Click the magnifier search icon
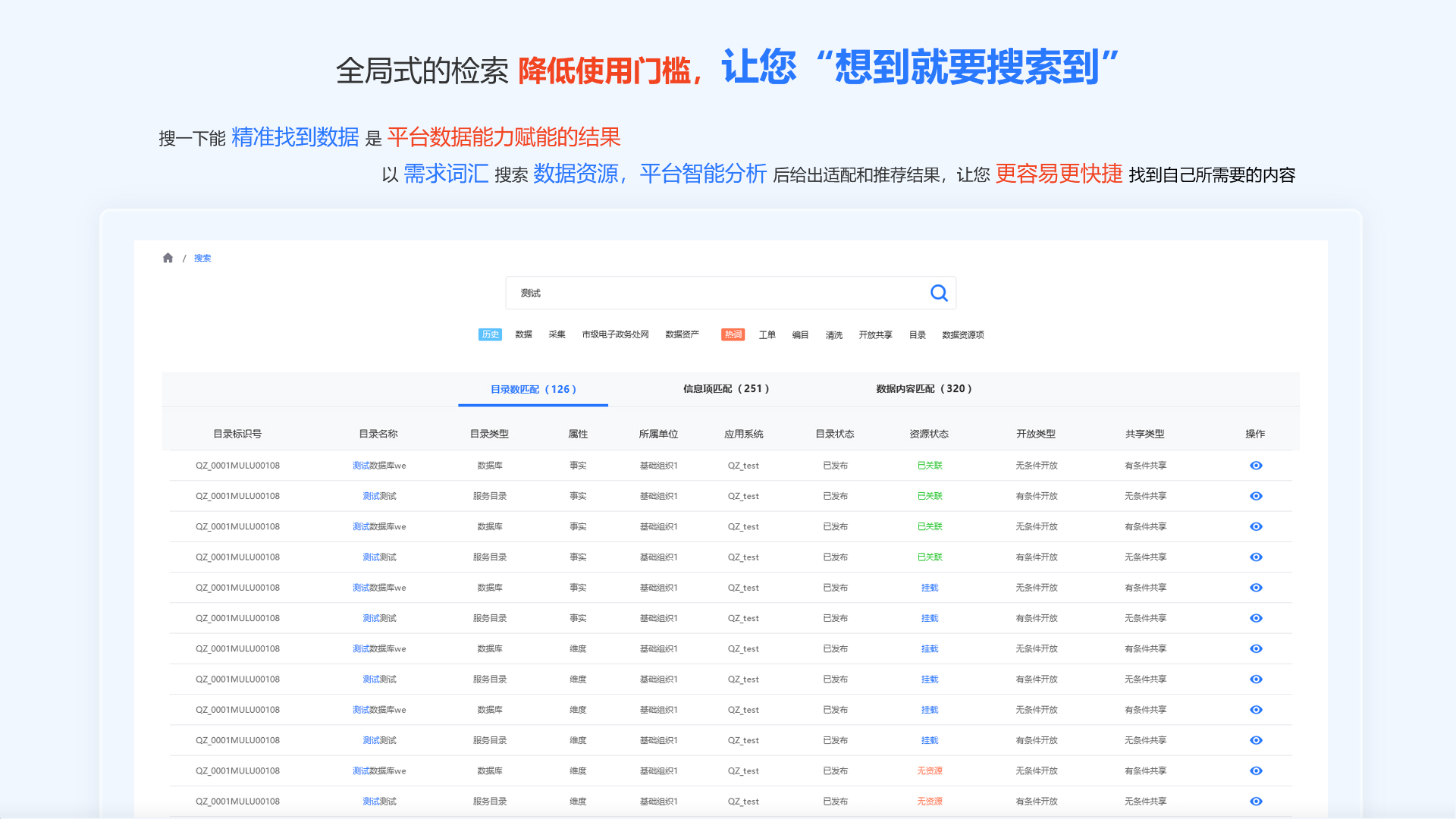Viewport: 1456px width, 819px height. click(939, 293)
